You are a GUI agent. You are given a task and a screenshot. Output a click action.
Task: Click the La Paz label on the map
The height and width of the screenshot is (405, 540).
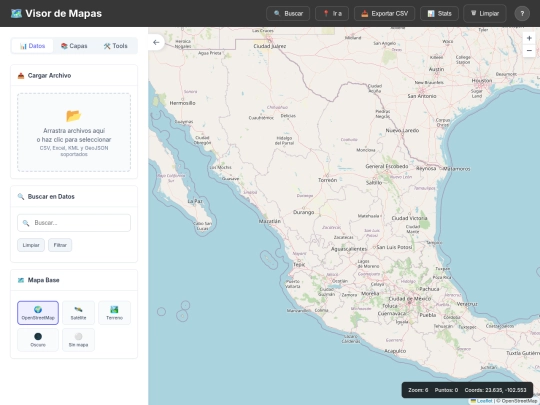tap(195, 201)
